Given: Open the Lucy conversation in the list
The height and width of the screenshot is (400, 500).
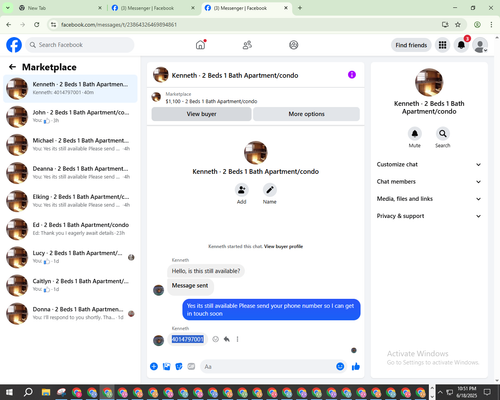Looking at the screenshot, I should coord(70,257).
